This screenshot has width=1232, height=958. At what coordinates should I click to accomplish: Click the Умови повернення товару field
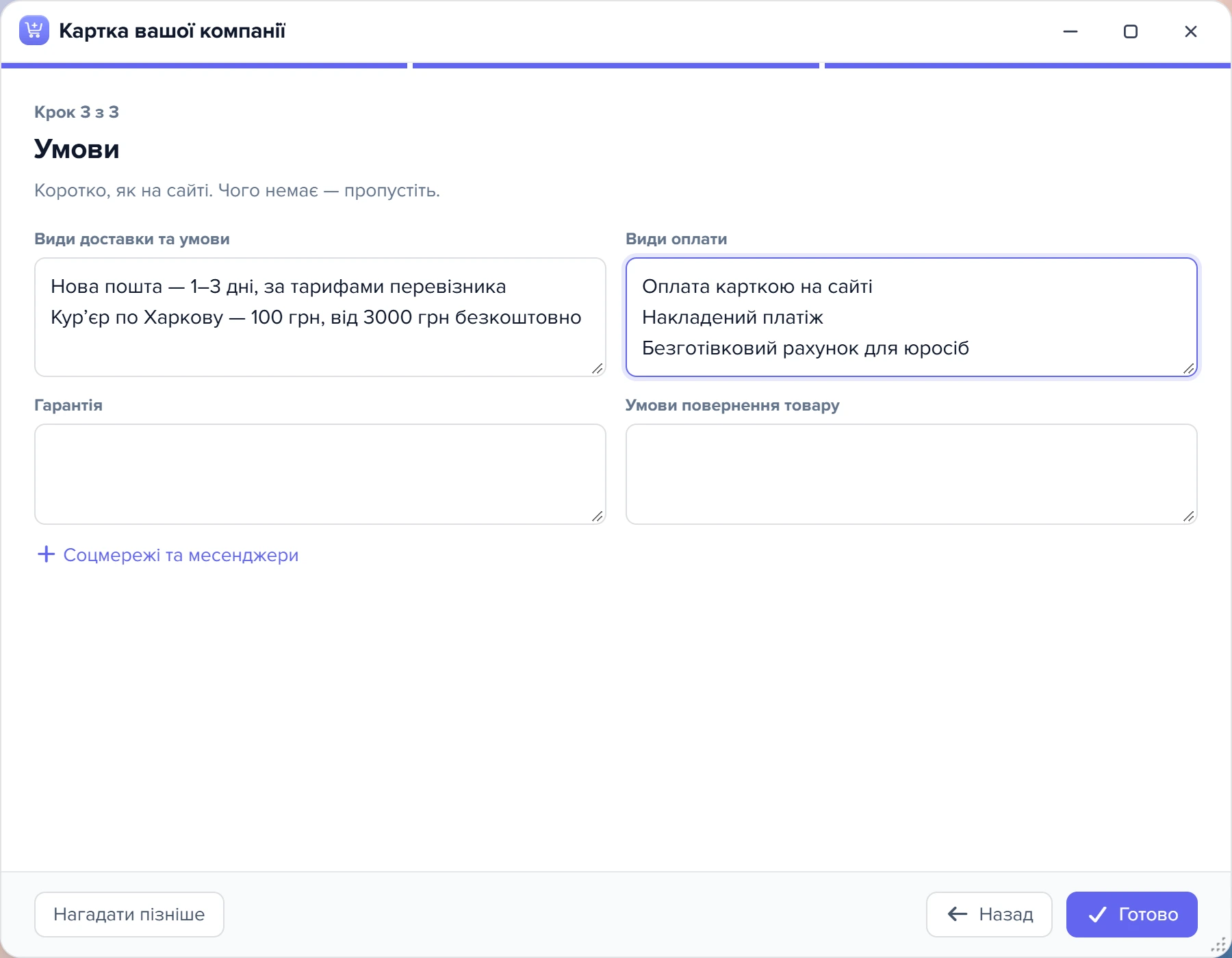912,474
